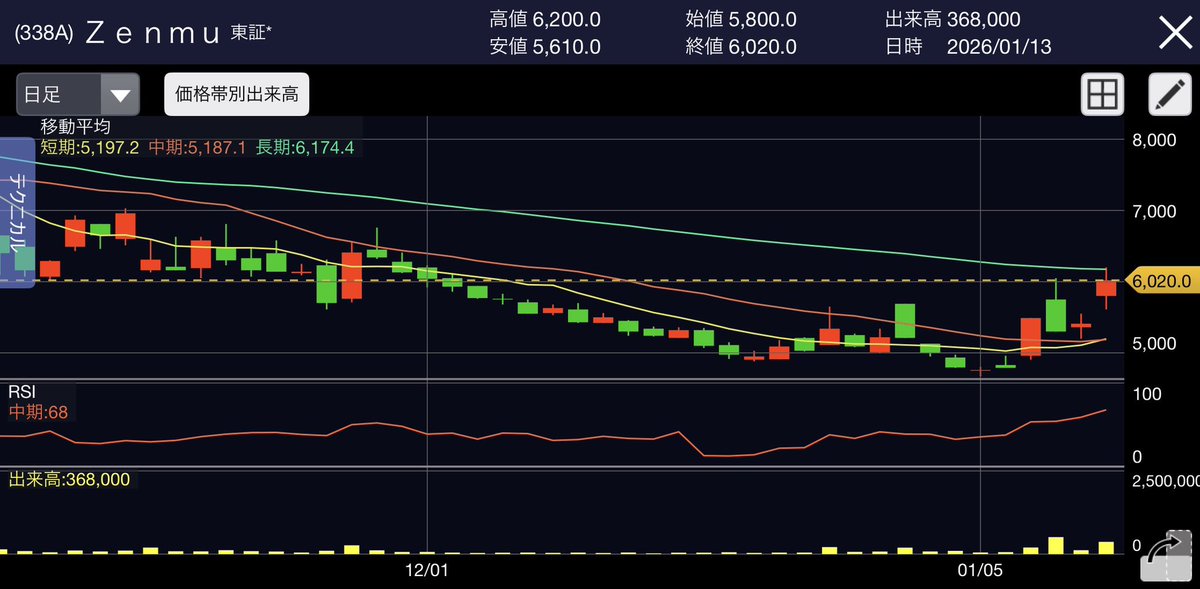This screenshot has height=589, width=1200.
Task: Tap the (338A) ticker code
Action: pyautogui.click(x=43, y=33)
